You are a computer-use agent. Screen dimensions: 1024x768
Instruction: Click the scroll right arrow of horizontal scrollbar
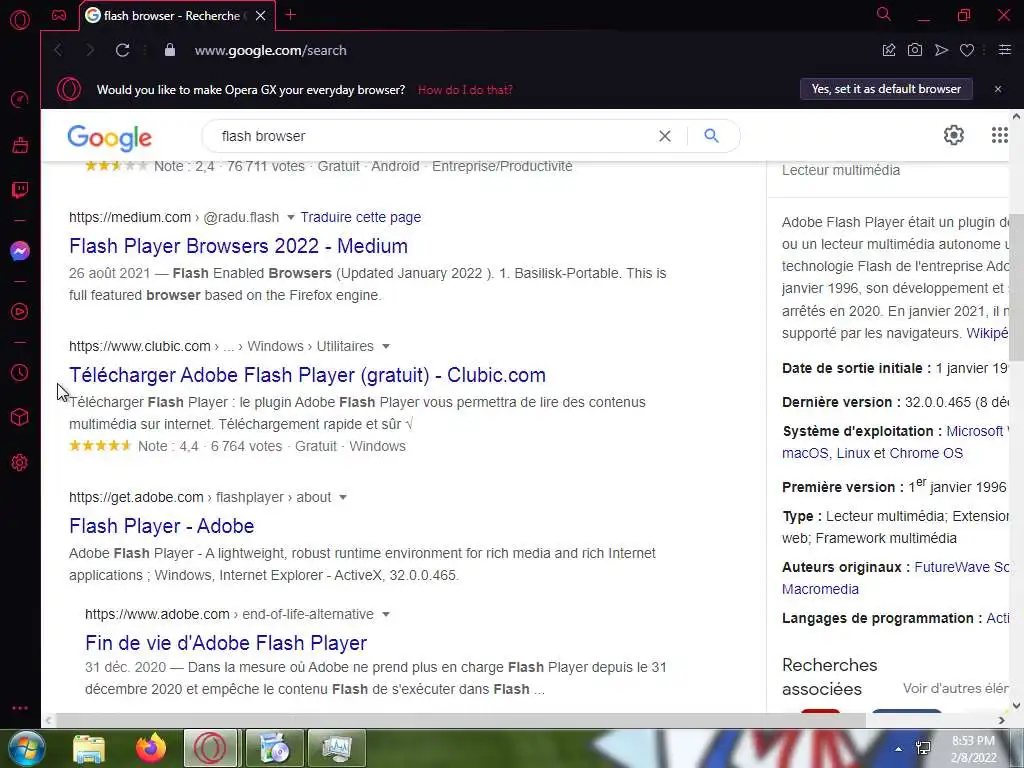pos(1002,720)
